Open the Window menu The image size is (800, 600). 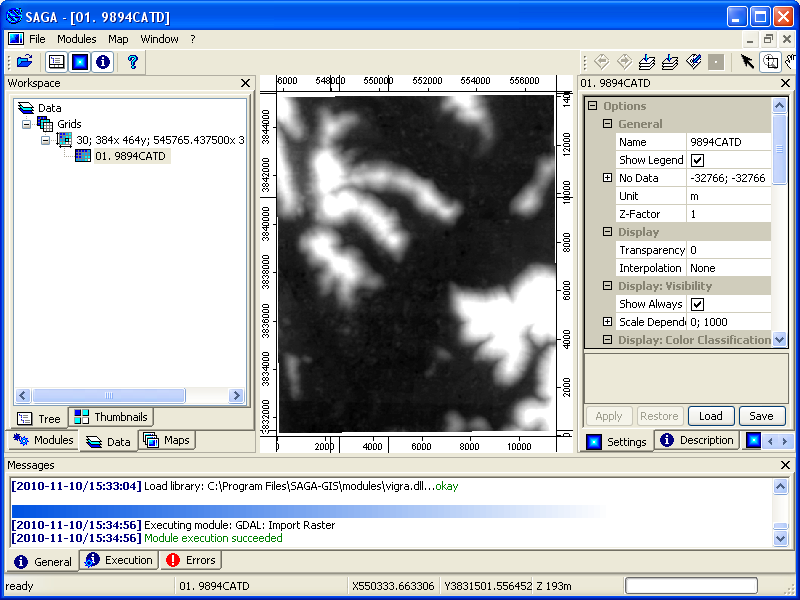(x=160, y=39)
